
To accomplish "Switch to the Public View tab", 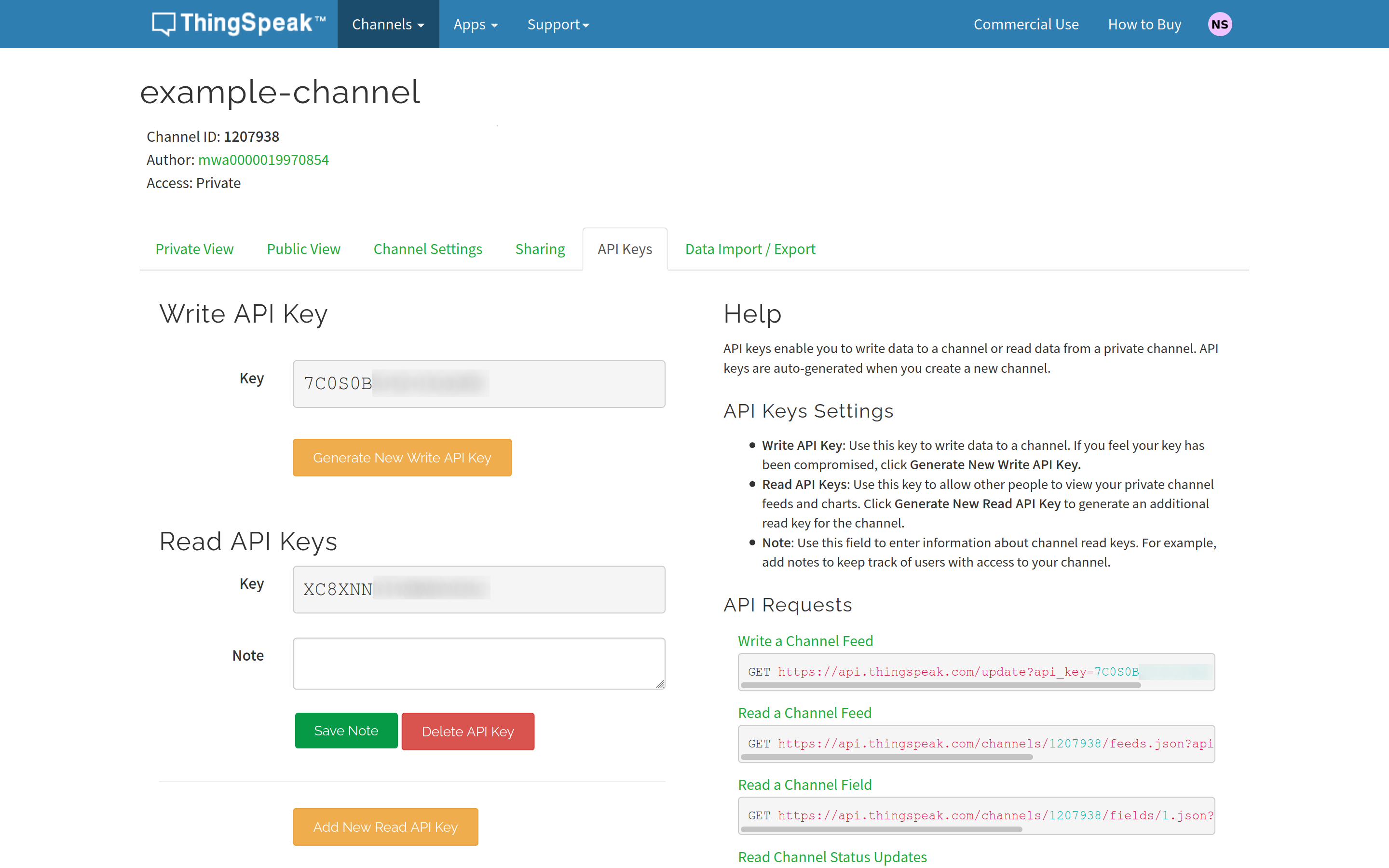I will click(x=303, y=249).
